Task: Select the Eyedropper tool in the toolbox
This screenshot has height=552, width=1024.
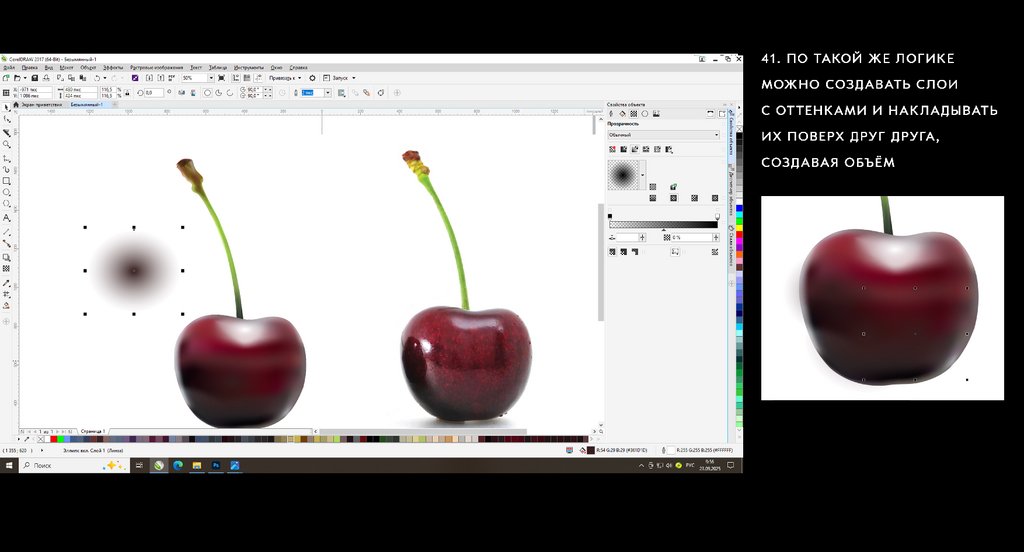Action: [7, 283]
